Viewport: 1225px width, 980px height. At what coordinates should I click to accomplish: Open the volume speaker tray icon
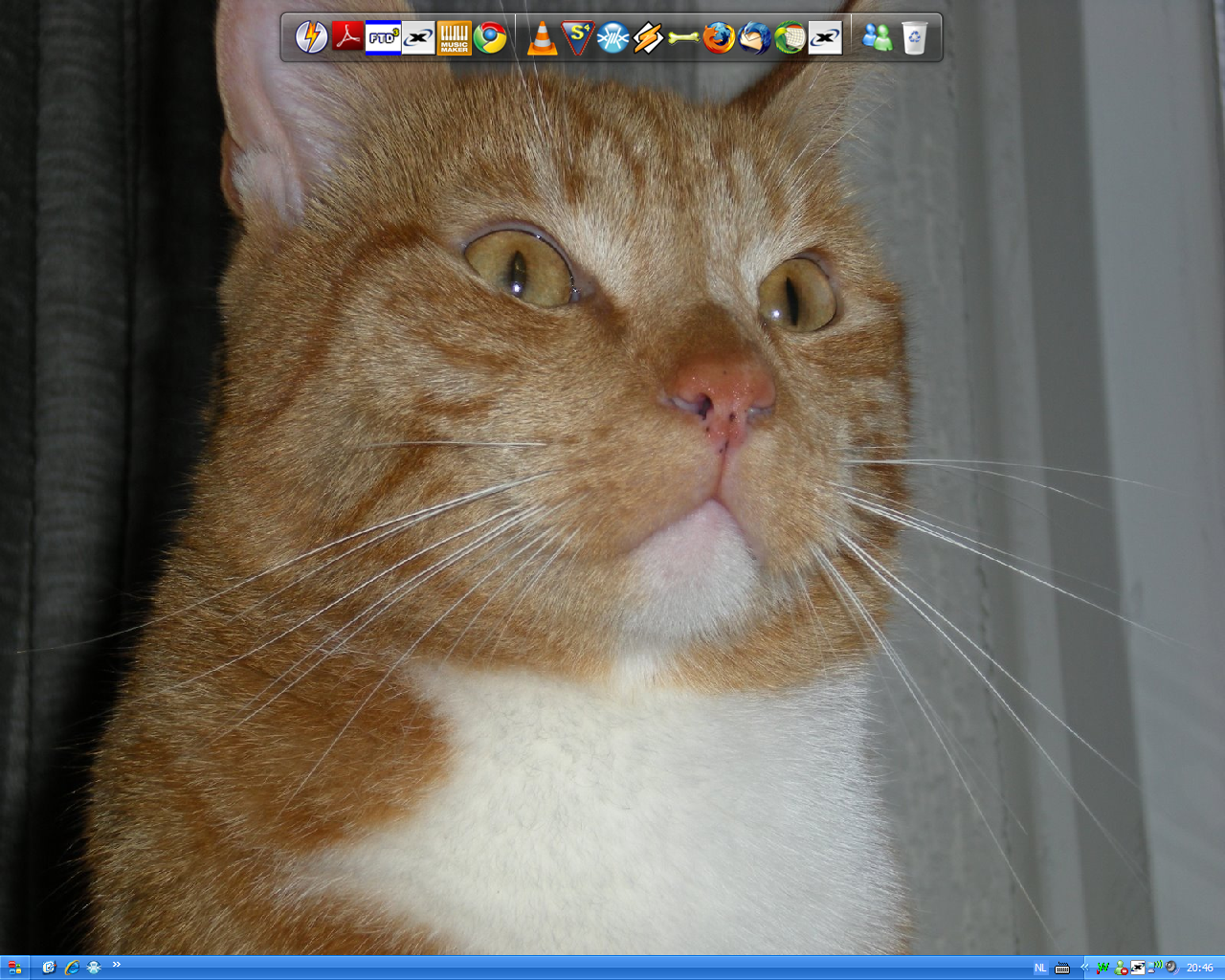point(1170,968)
